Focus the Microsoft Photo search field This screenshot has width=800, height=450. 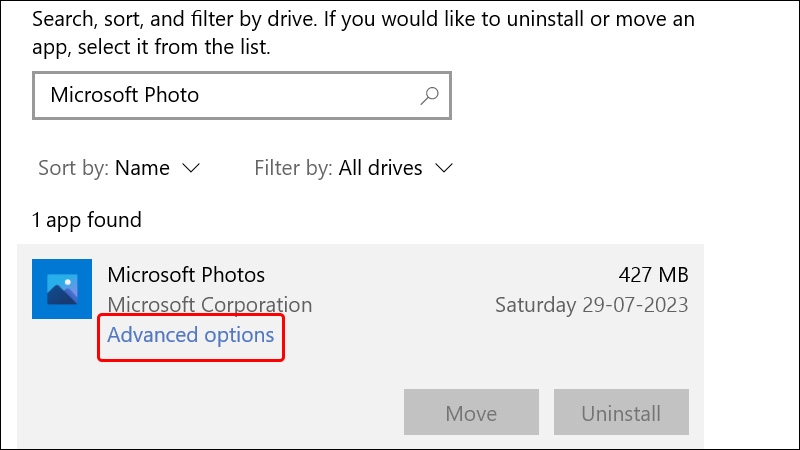(x=242, y=95)
